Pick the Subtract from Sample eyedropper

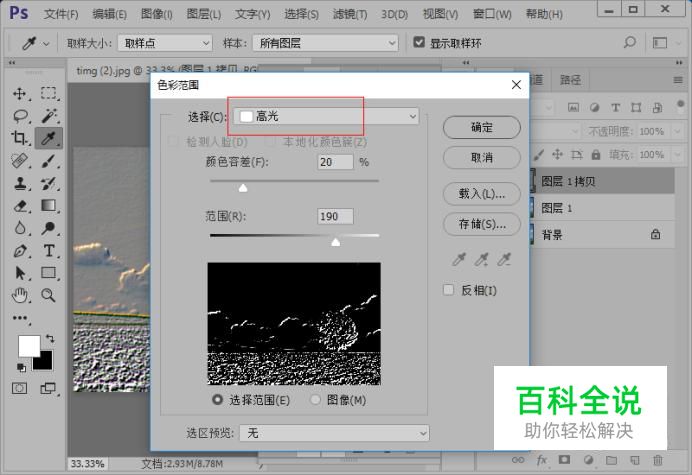tap(504, 260)
